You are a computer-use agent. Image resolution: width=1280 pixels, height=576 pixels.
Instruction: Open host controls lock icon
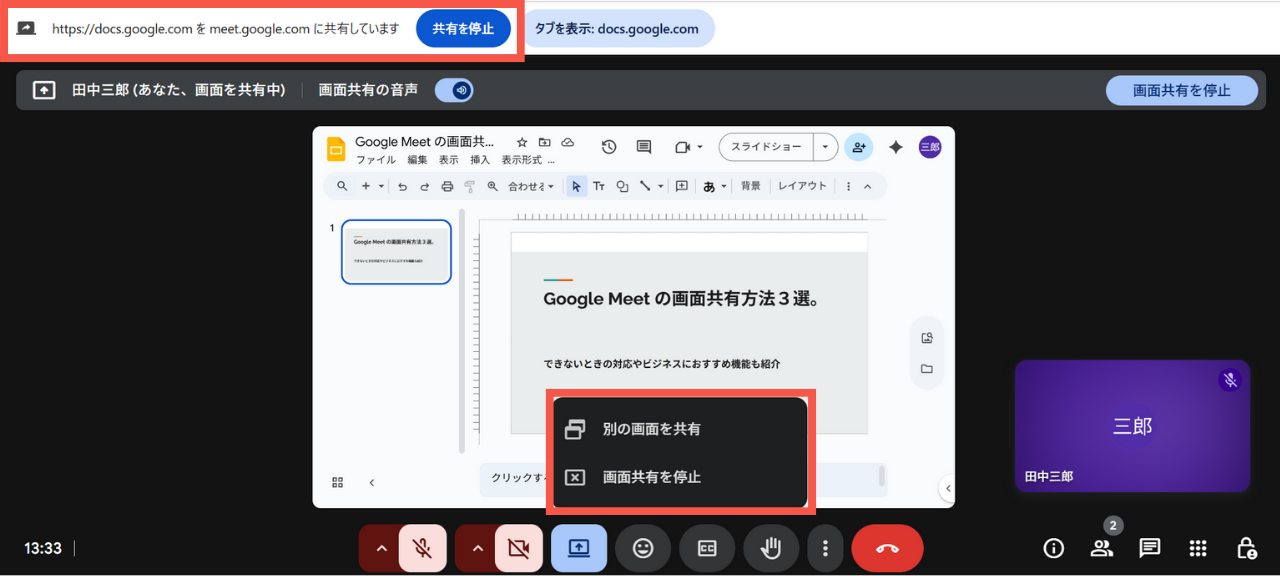(x=1246, y=548)
